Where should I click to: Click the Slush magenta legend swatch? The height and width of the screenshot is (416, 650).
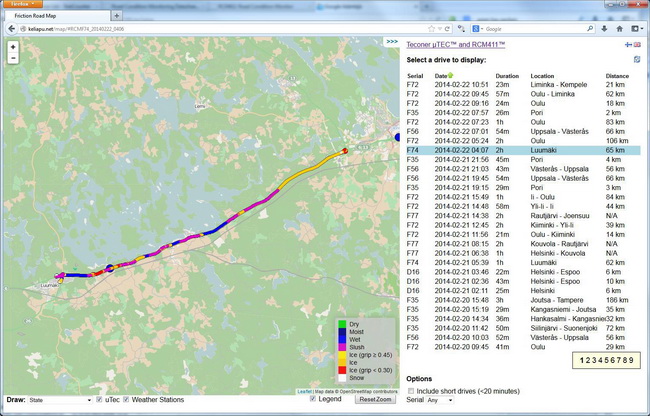342,347
